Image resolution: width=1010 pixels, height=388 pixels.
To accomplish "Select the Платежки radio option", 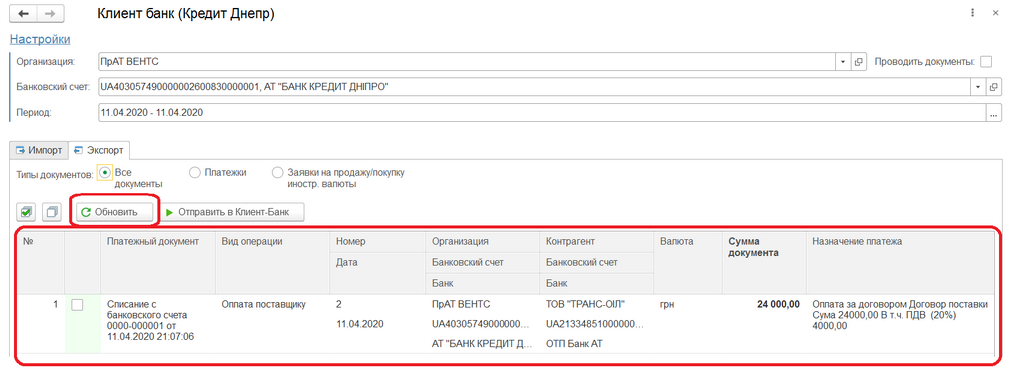I will point(195,173).
